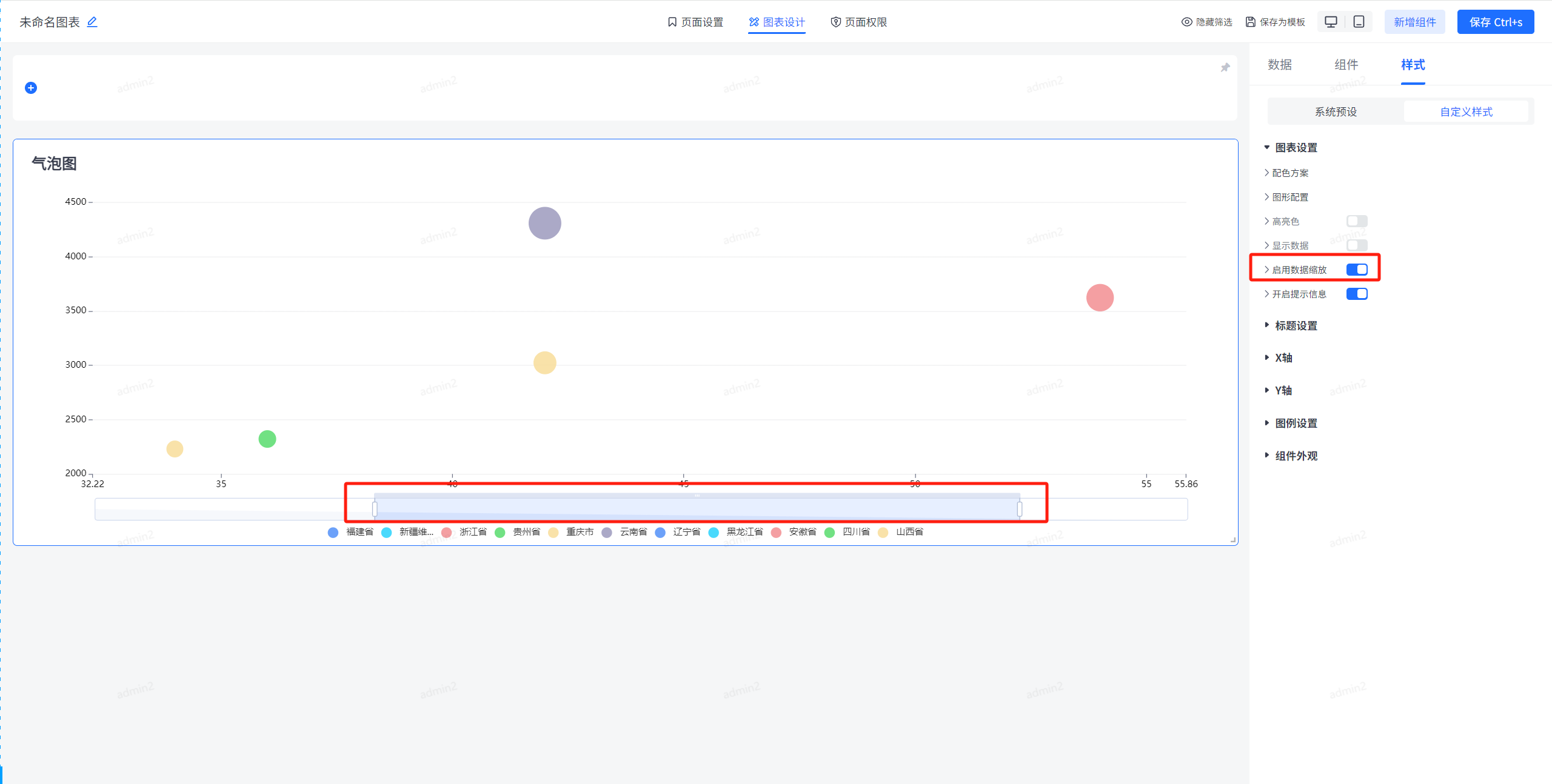Switch to the 组件 panel tab
This screenshot has height=784, width=1552.
pos(1346,65)
